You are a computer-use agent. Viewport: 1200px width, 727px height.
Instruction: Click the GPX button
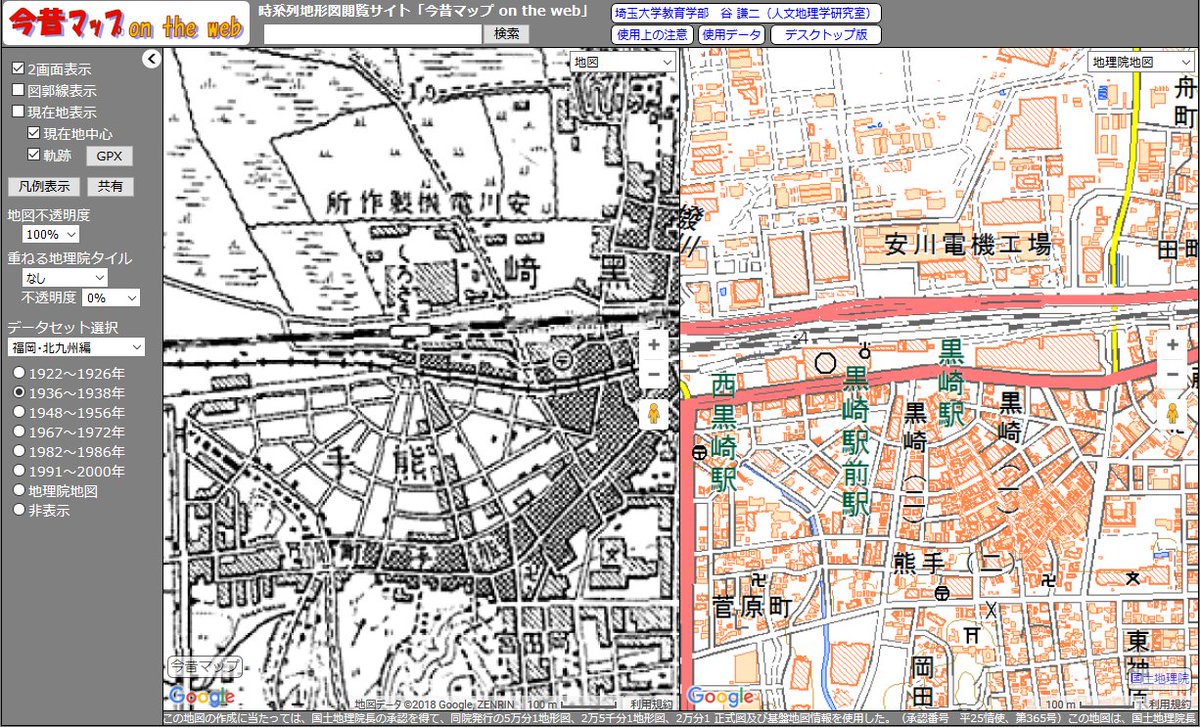pyautogui.click(x=109, y=156)
